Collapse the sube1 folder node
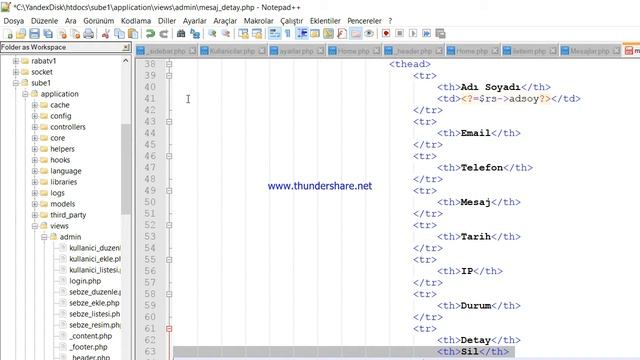 pos(16,83)
